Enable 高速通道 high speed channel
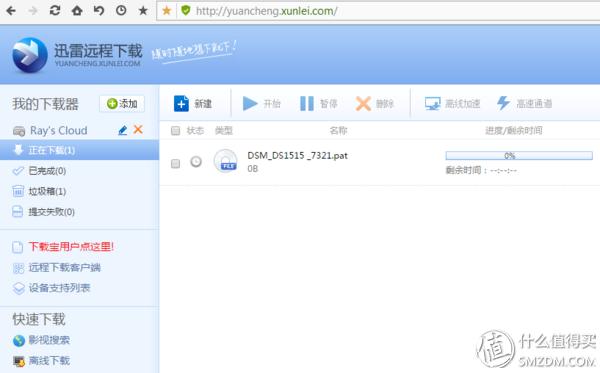The width and height of the screenshot is (600, 373). (524, 104)
